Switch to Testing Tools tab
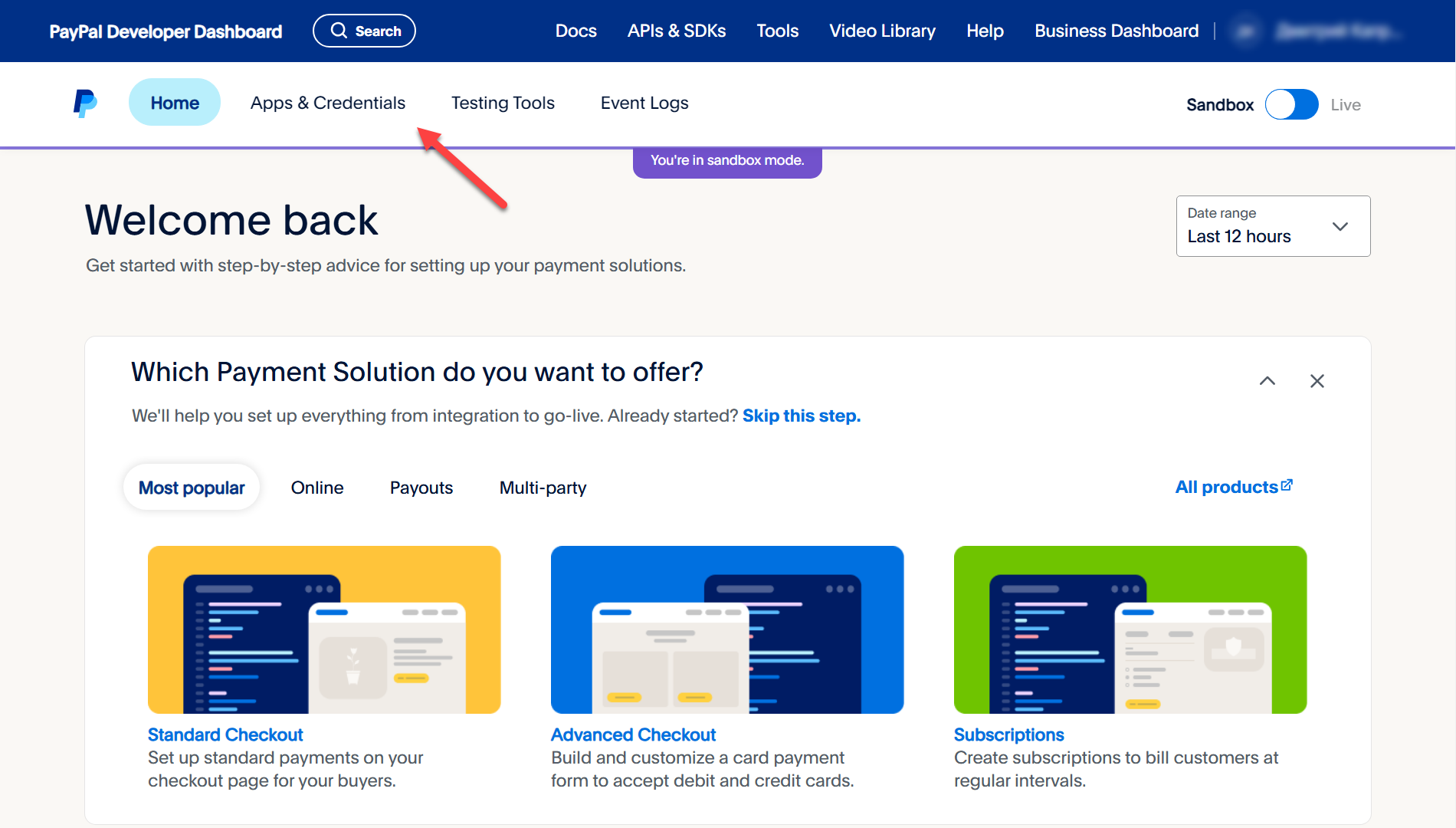 503,103
